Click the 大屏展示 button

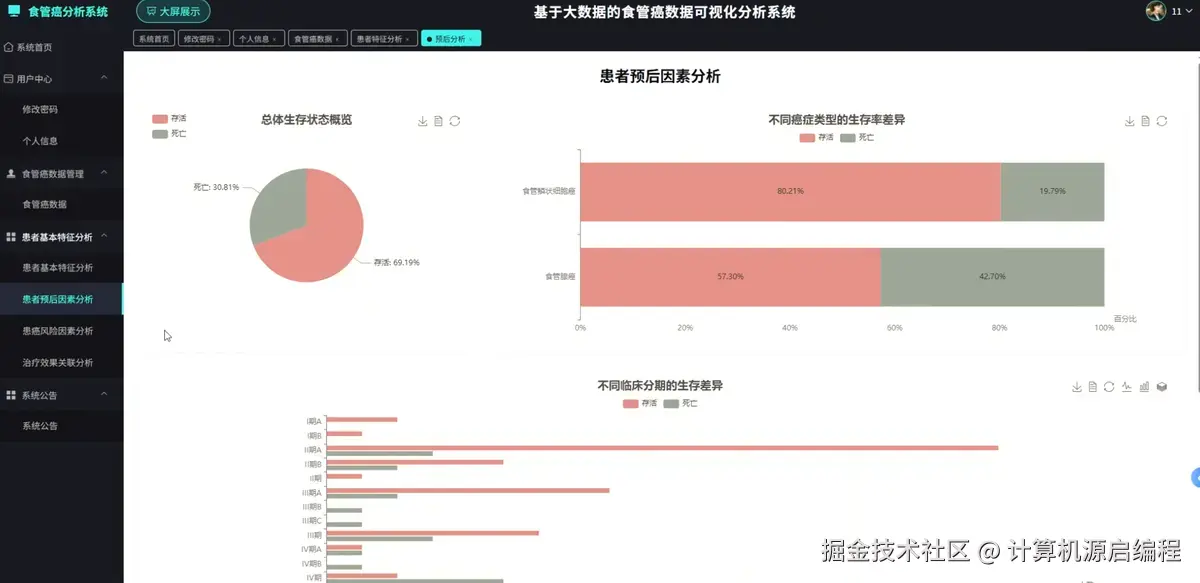pos(172,12)
